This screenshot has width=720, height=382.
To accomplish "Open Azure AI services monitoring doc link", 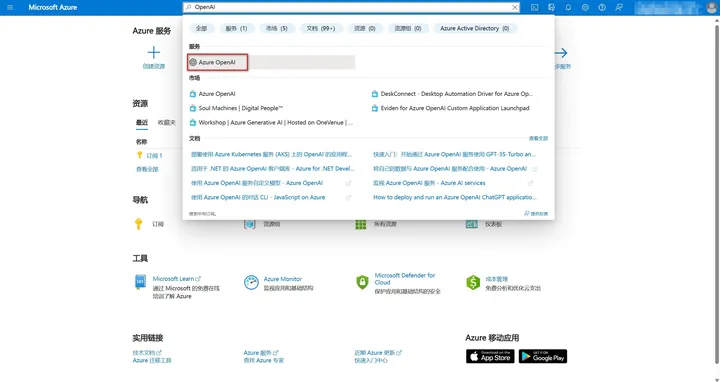I will (x=429, y=183).
